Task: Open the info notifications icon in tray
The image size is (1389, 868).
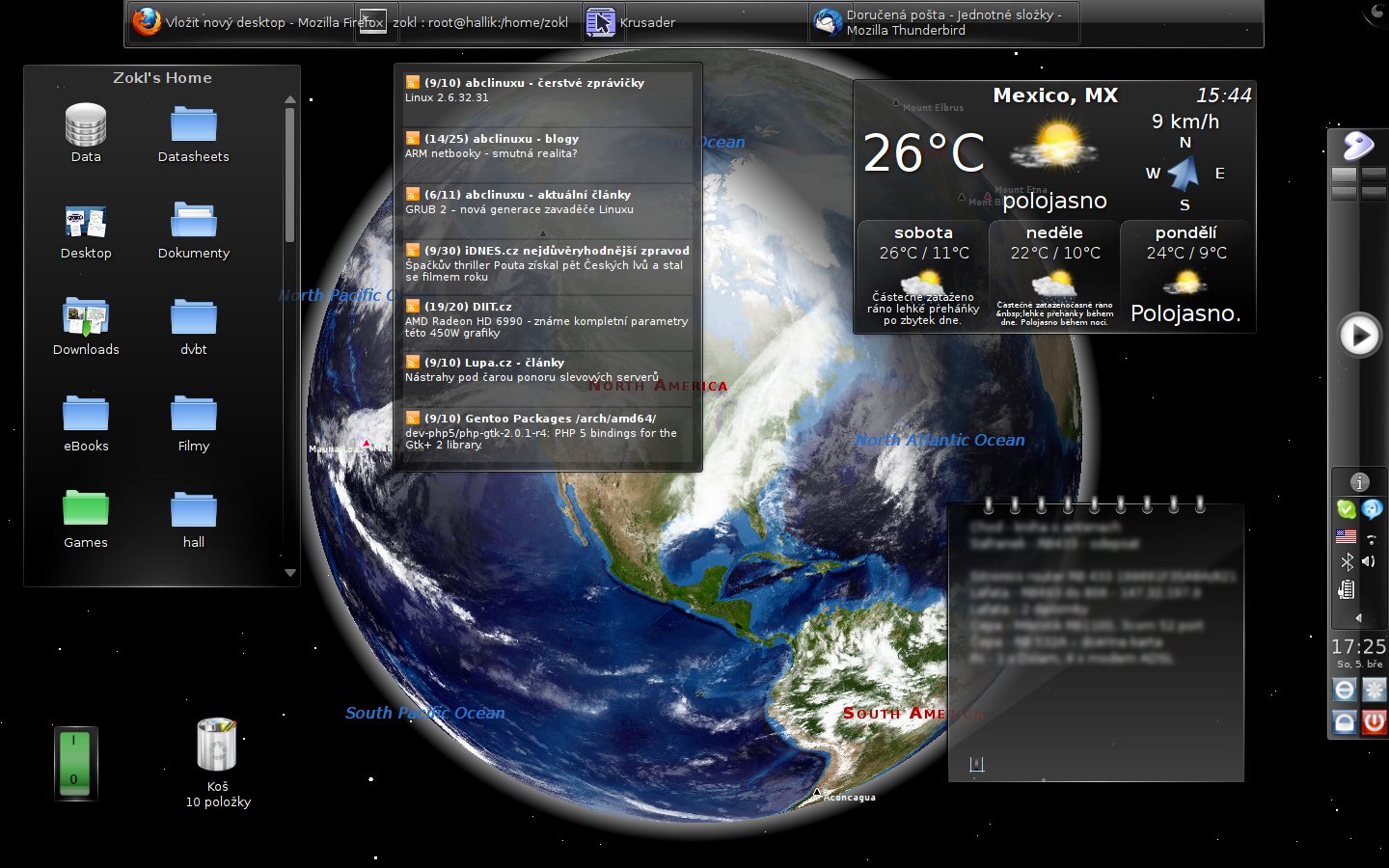Action: click(x=1359, y=482)
